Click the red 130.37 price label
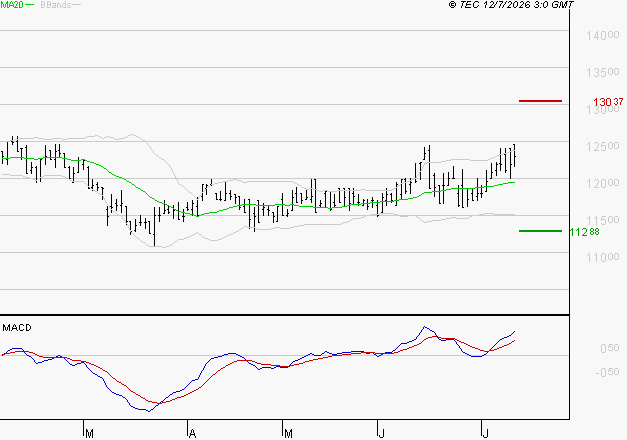 [608, 102]
